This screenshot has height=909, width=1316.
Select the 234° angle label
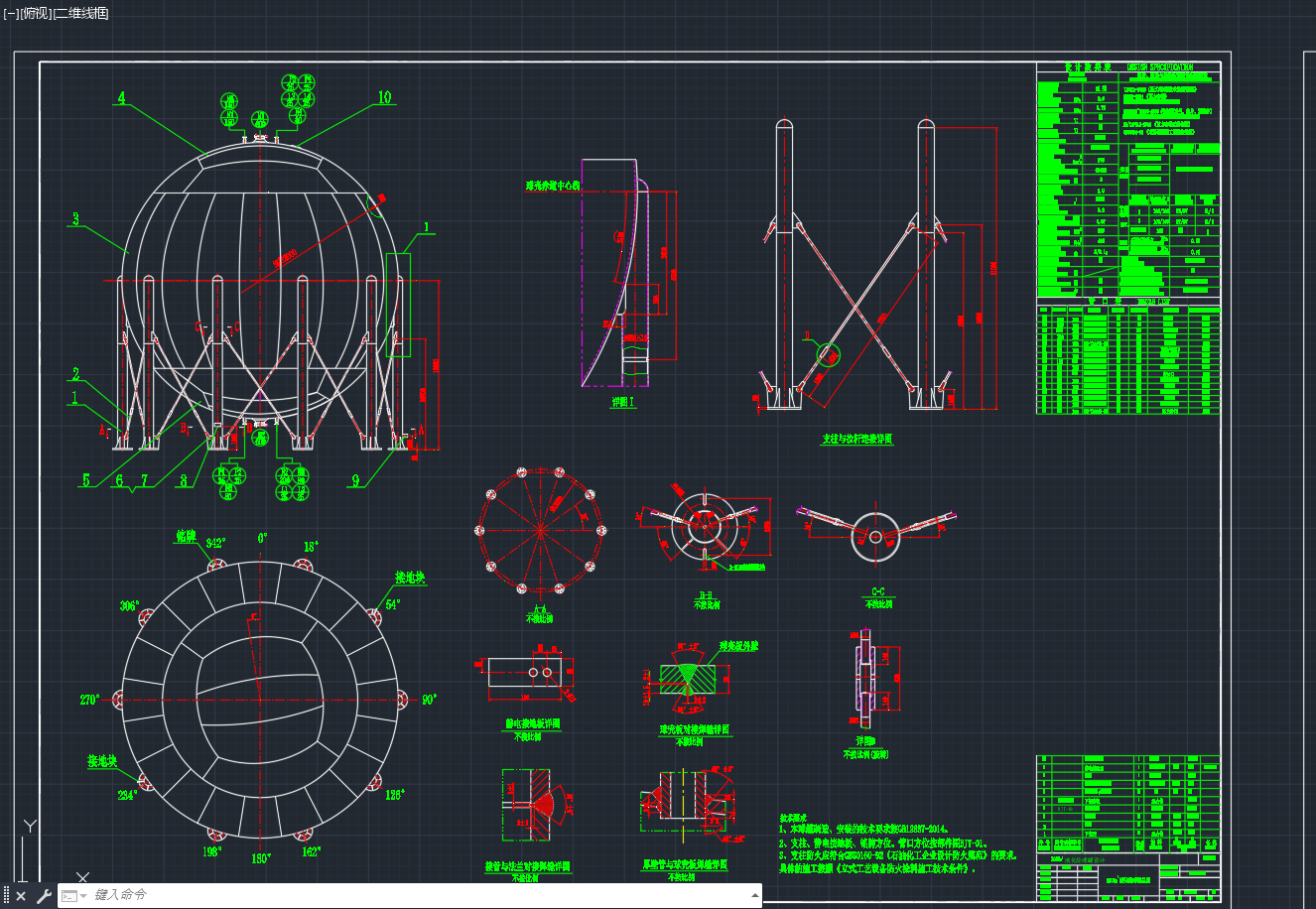127,795
